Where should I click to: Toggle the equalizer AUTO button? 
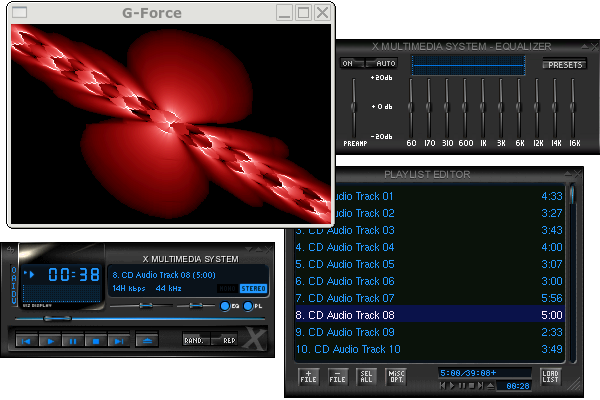[382, 64]
